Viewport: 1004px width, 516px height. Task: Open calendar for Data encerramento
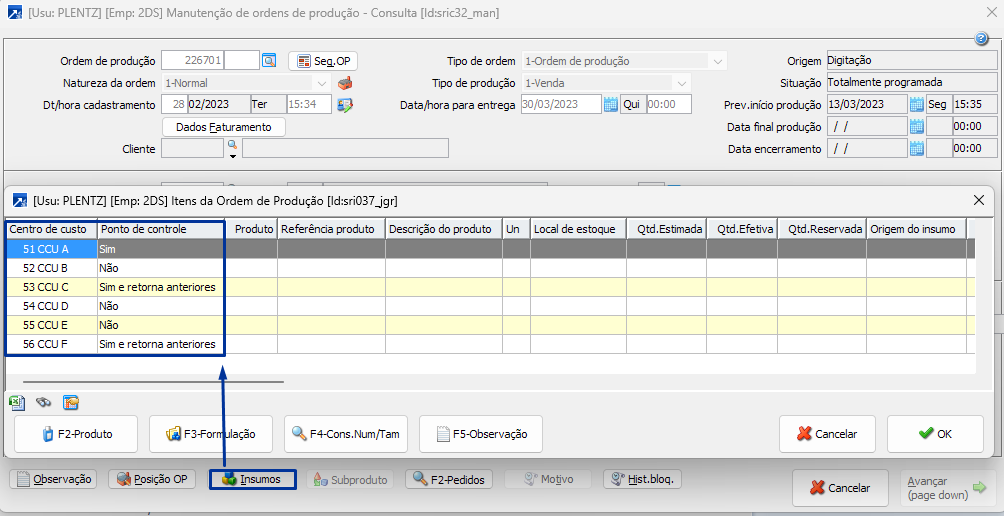click(916, 149)
